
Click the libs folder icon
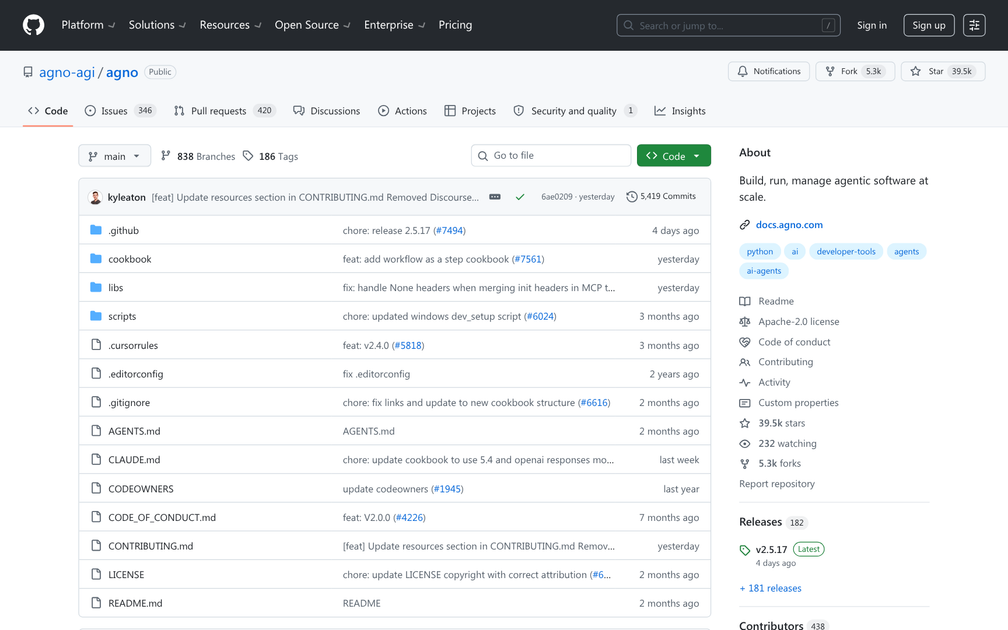tap(96, 287)
